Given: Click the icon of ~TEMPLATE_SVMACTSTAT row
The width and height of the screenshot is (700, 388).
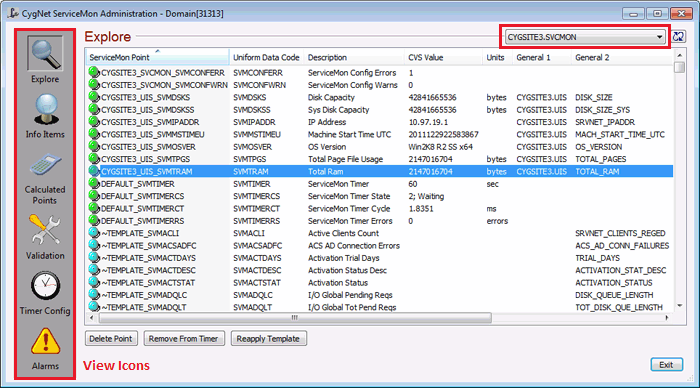Looking at the screenshot, I should pos(94,282).
